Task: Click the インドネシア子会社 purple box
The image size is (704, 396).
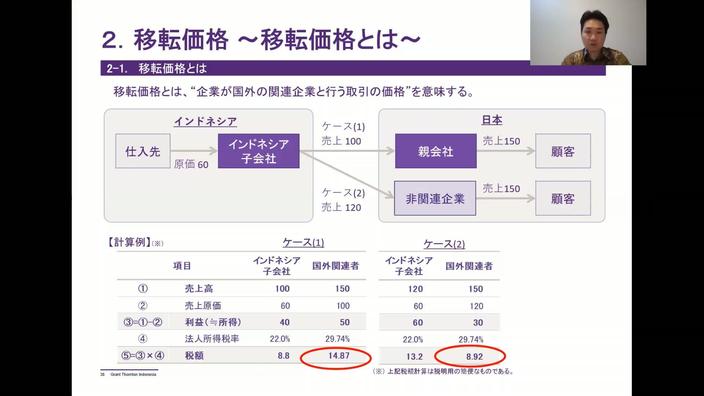Action: (x=259, y=151)
